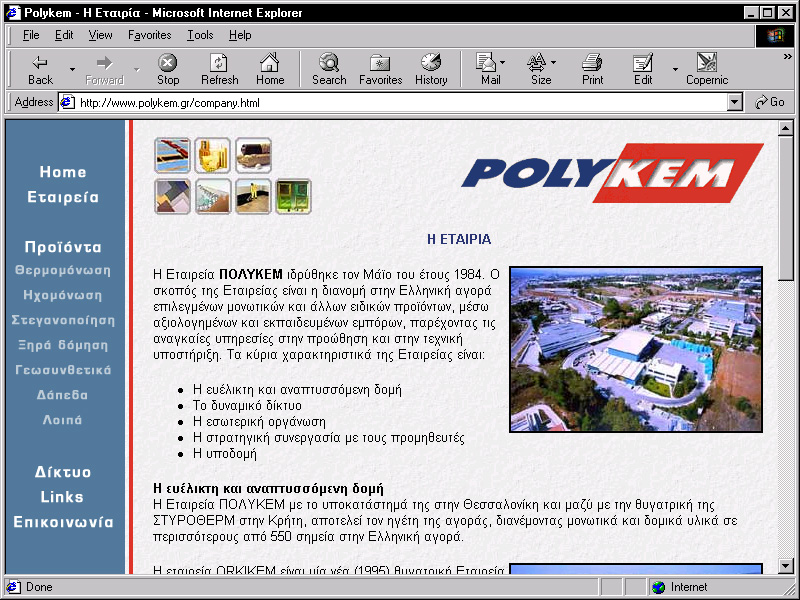Image resolution: width=800 pixels, height=600 pixels.
Task: Click the URL in the address field
Action: coord(170,103)
